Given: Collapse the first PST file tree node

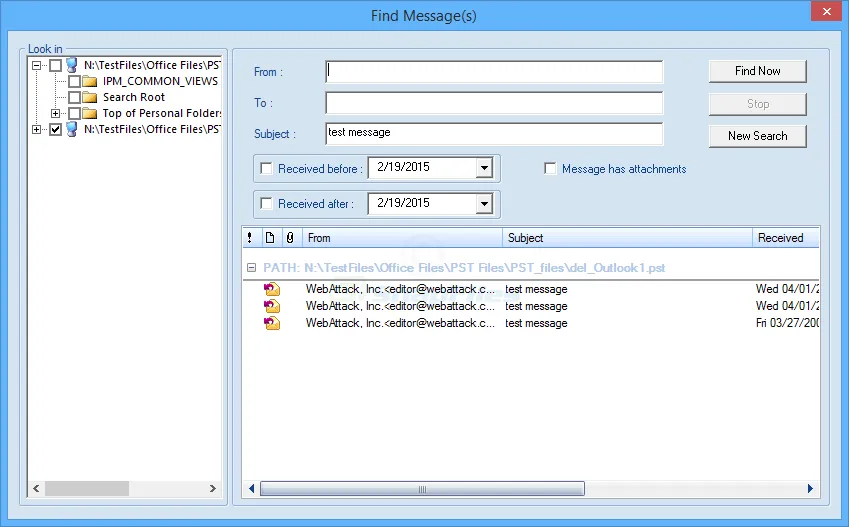Looking at the screenshot, I should point(36,66).
